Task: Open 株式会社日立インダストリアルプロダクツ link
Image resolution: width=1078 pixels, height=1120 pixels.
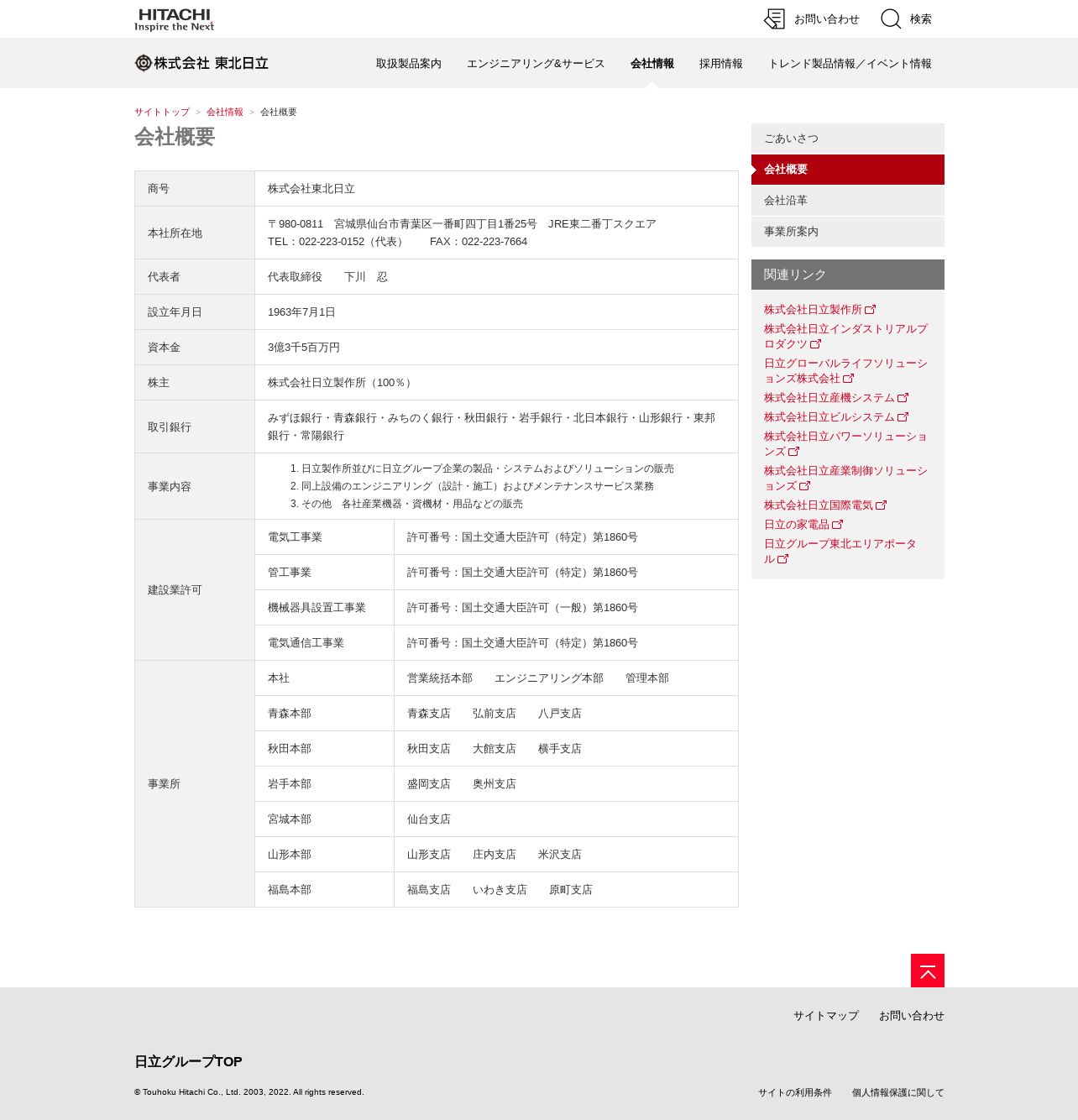Action: point(845,337)
